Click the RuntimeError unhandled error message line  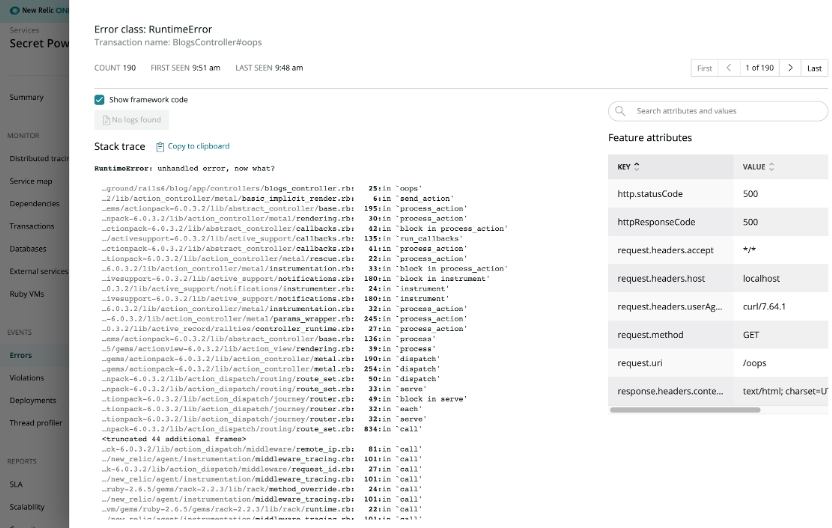coord(184,168)
